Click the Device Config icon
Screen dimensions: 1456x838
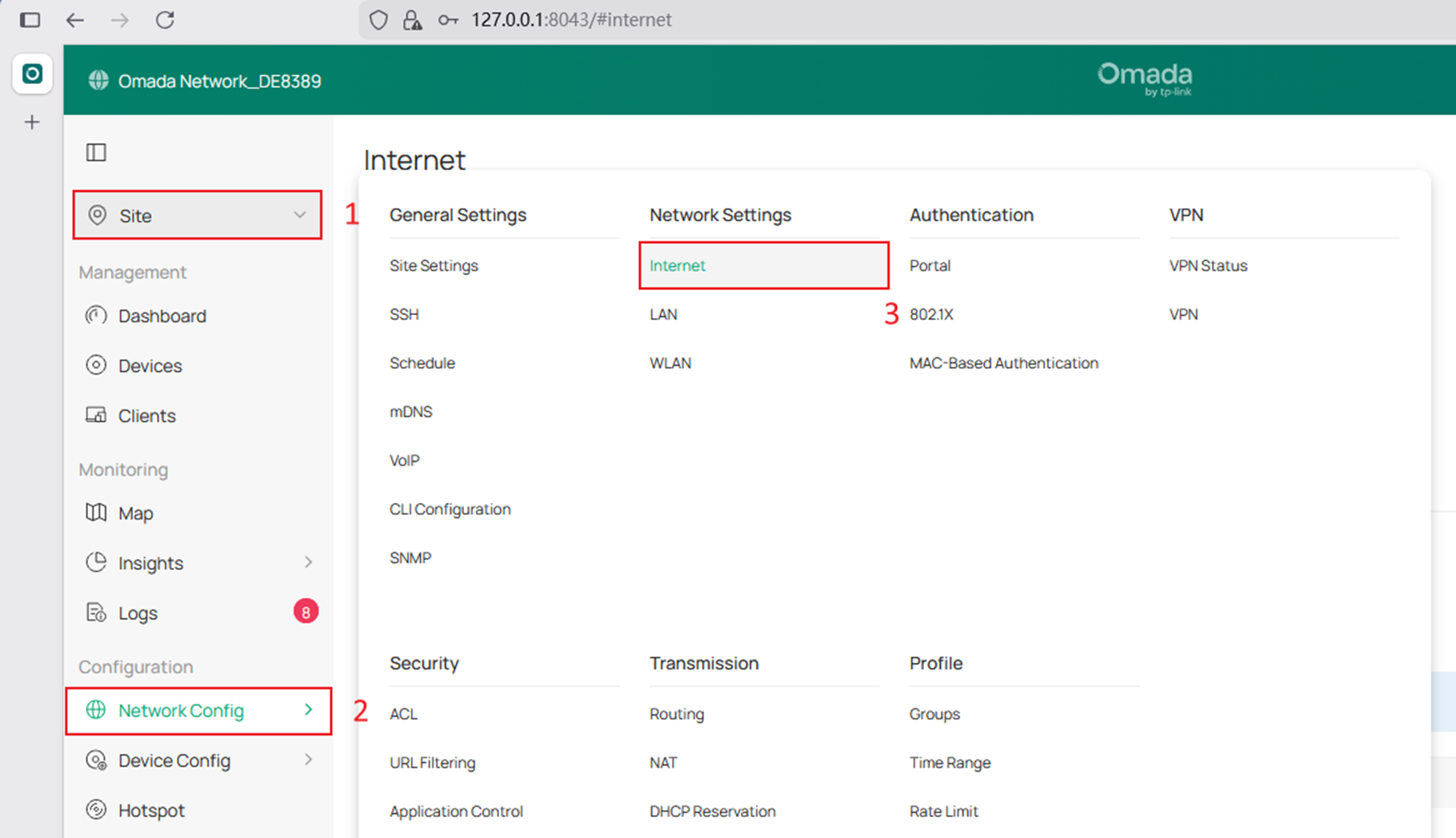coord(96,760)
